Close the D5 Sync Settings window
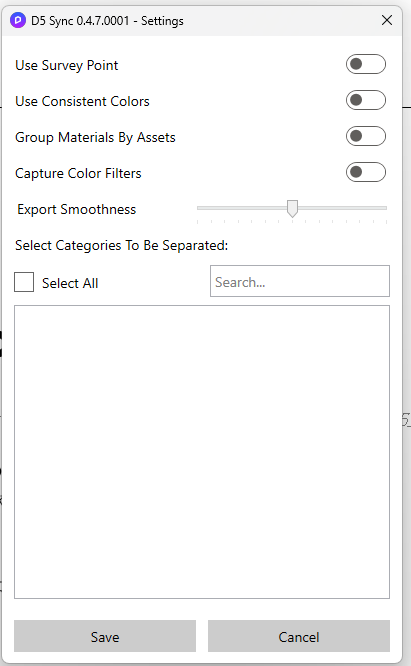This screenshot has width=411, height=666. pyautogui.click(x=386, y=20)
